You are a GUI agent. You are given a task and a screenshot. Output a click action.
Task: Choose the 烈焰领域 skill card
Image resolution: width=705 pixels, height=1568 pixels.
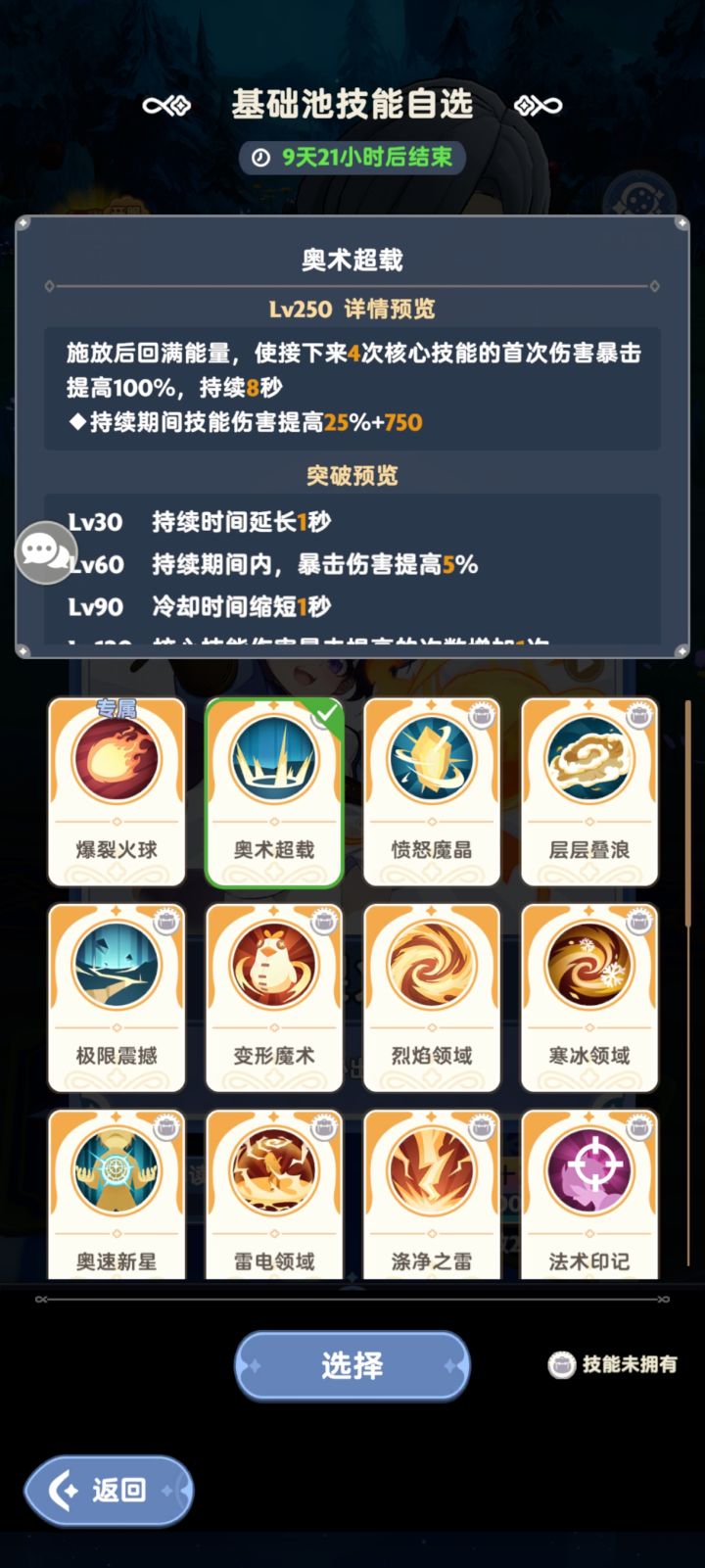[432, 997]
